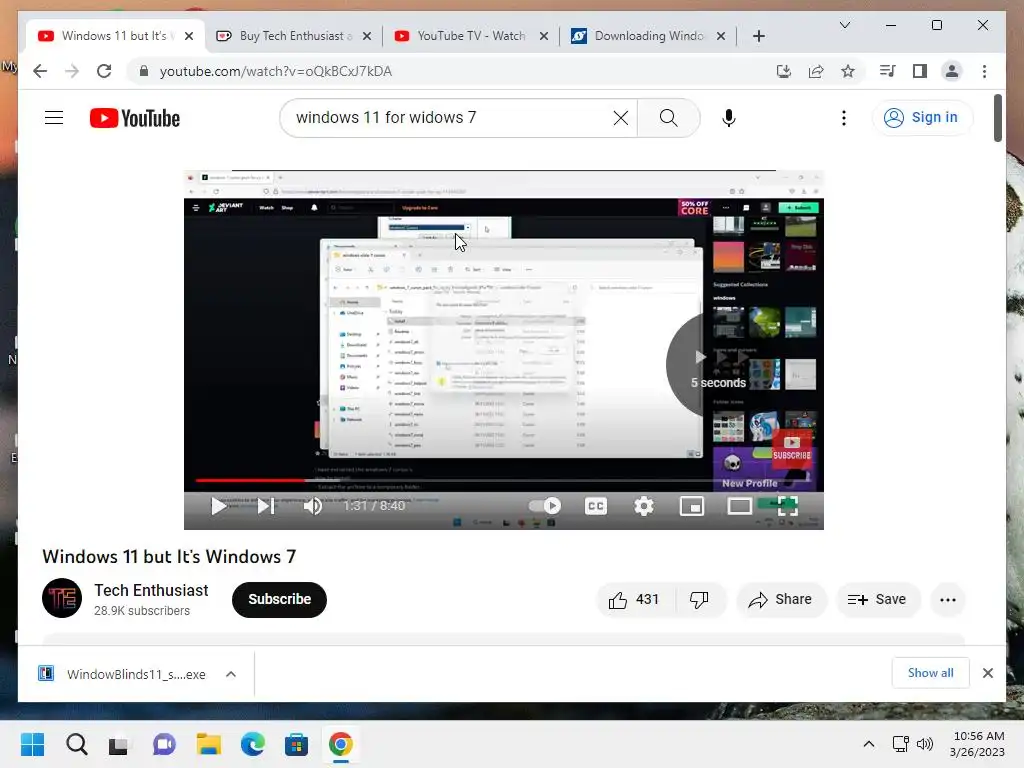1024x768 pixels.
Task: Open File Explorer from taskbar
Action: [x=208, y=744]
